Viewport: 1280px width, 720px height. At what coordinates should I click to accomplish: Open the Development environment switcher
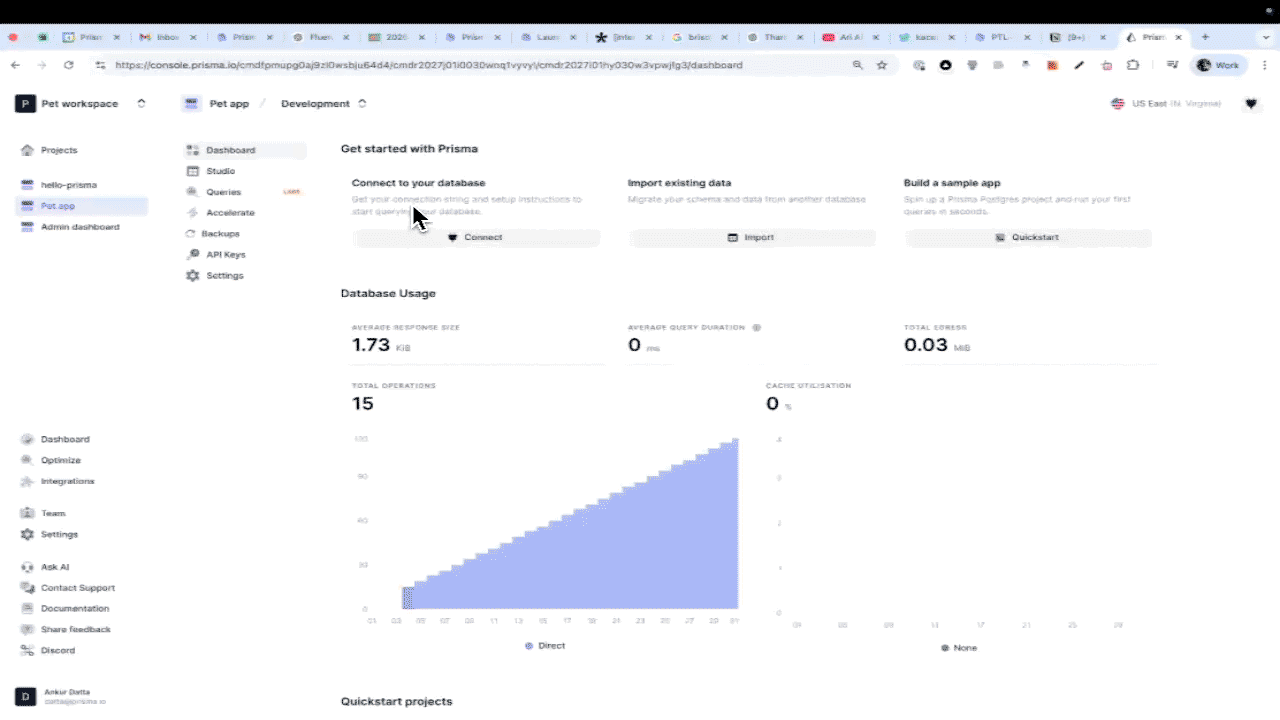click(362, 103)
